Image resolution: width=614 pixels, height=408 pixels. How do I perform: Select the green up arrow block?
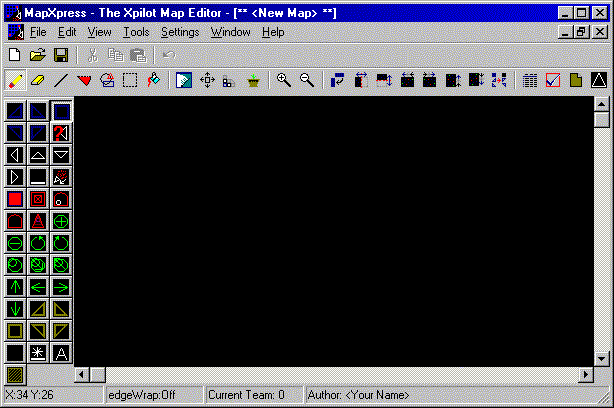tap(15, 286)
